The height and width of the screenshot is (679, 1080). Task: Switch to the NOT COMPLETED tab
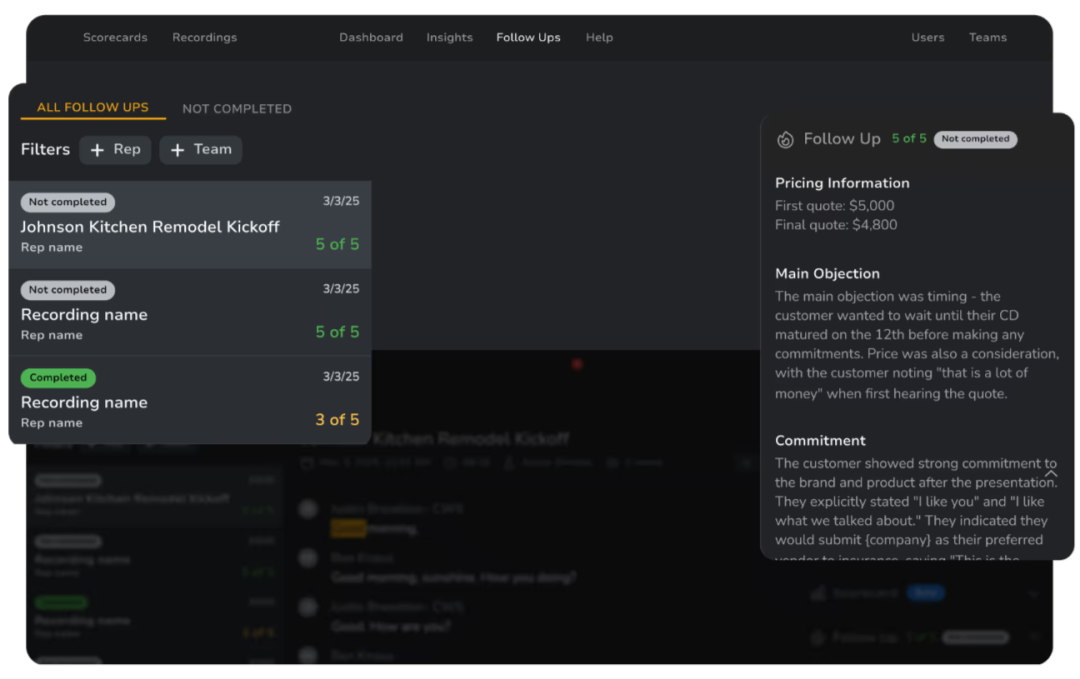237,109
